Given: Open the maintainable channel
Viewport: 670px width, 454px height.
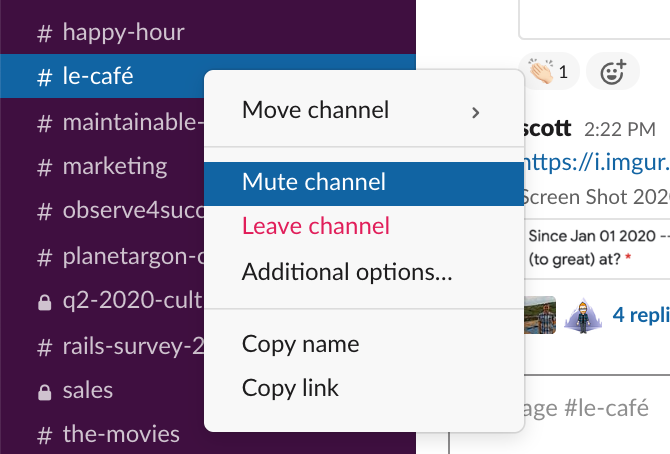Looking at the screenshot, I should (103, 122).
